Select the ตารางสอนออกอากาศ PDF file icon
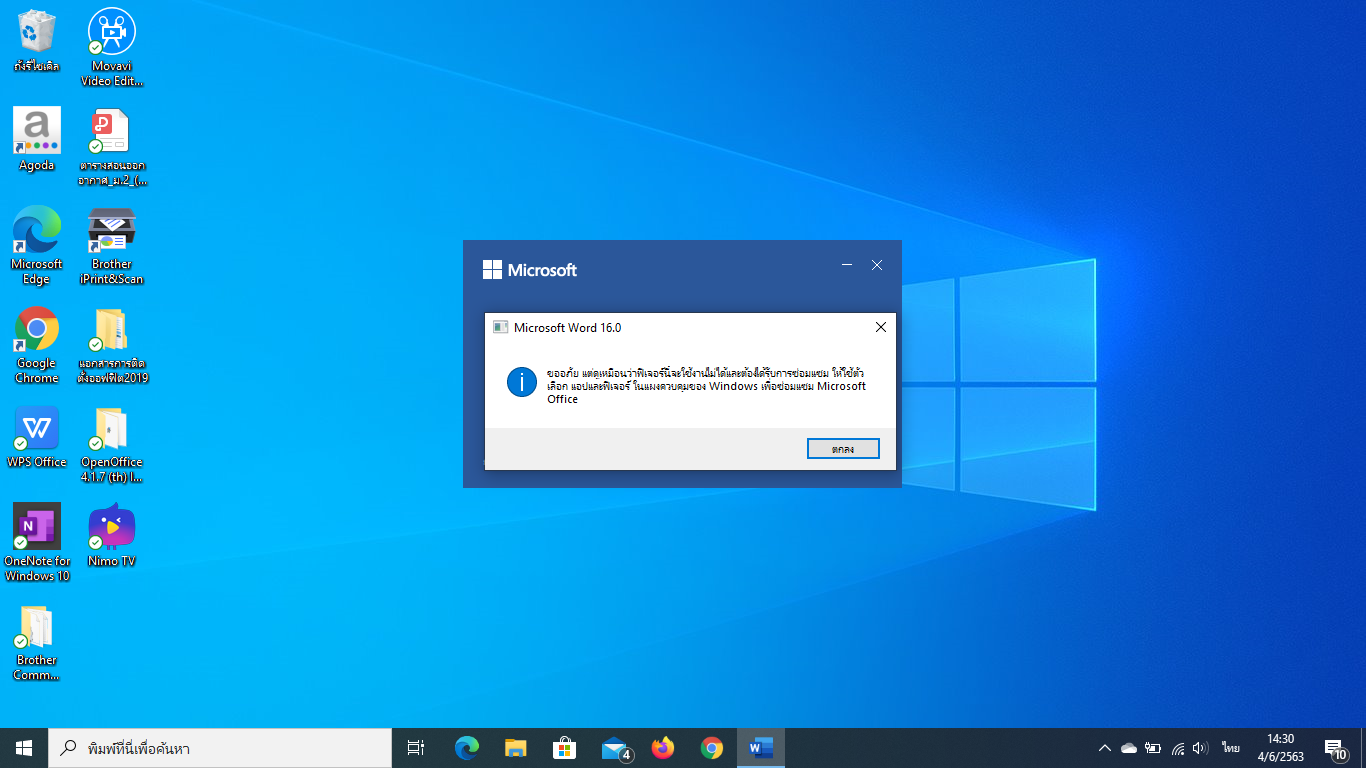Image resolution: width=1366 pixels, height=768 pixels. click(112, 147)
